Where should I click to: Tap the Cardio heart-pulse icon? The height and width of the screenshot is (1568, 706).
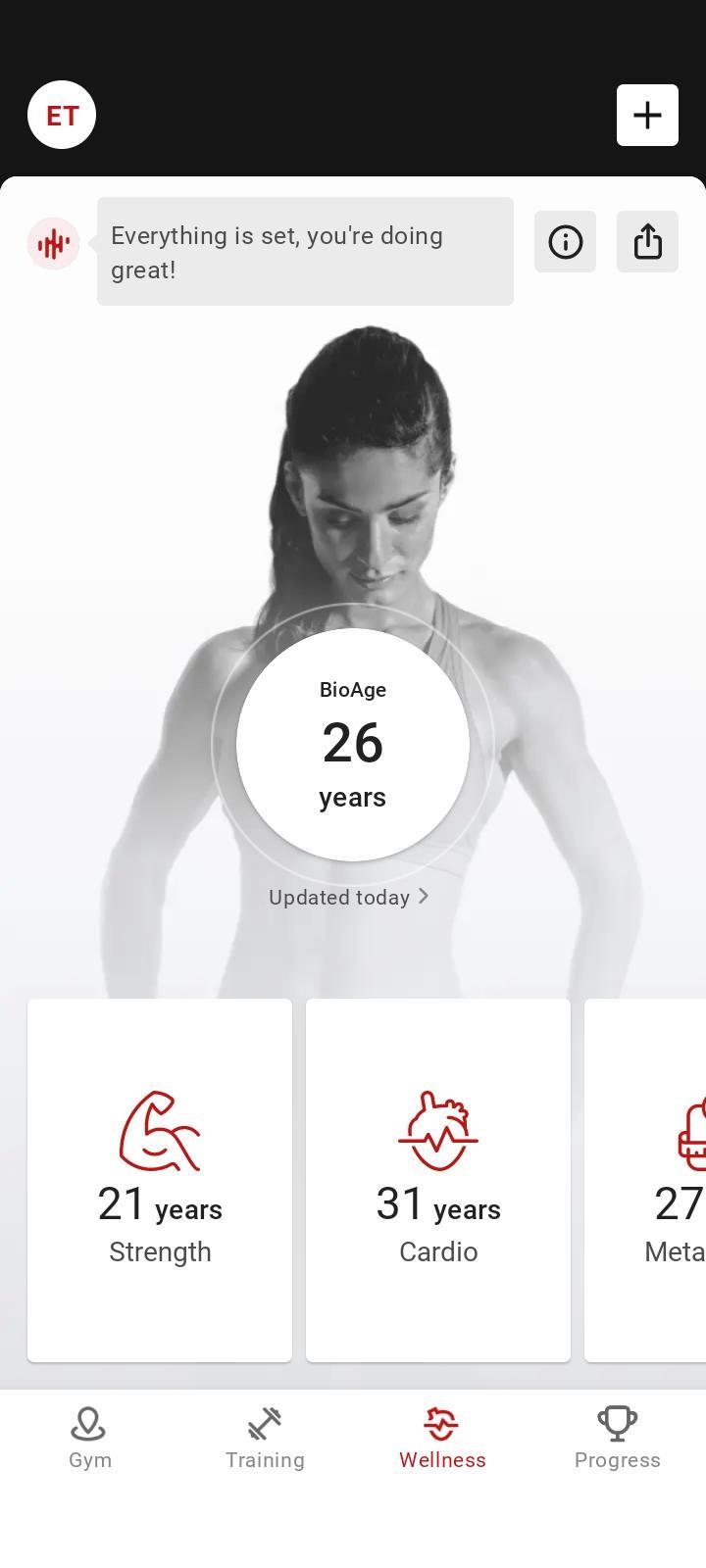[438, 1131]
